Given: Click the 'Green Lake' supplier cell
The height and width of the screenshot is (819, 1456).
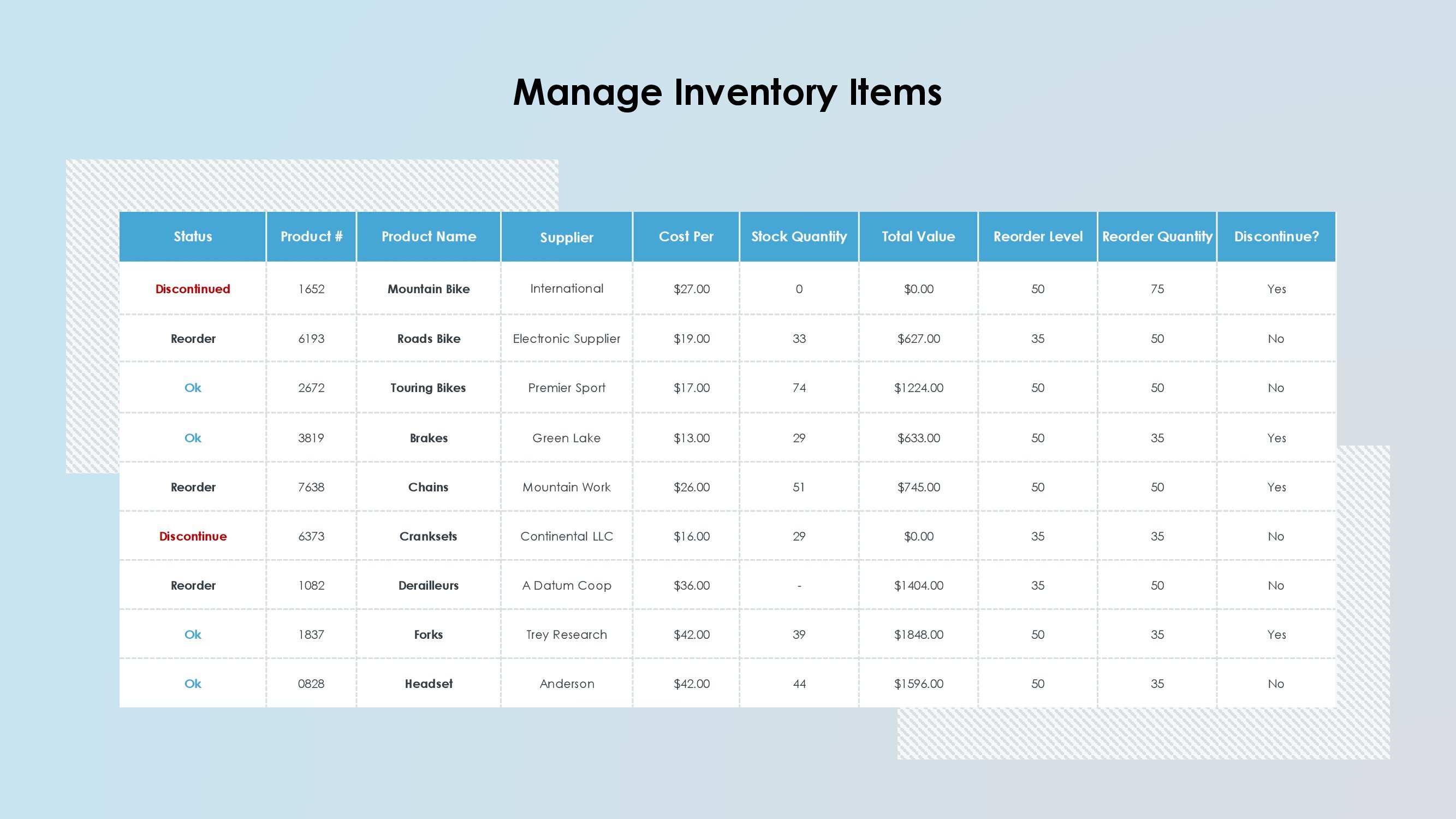Looking at the screenshot, I should (566, 438).
